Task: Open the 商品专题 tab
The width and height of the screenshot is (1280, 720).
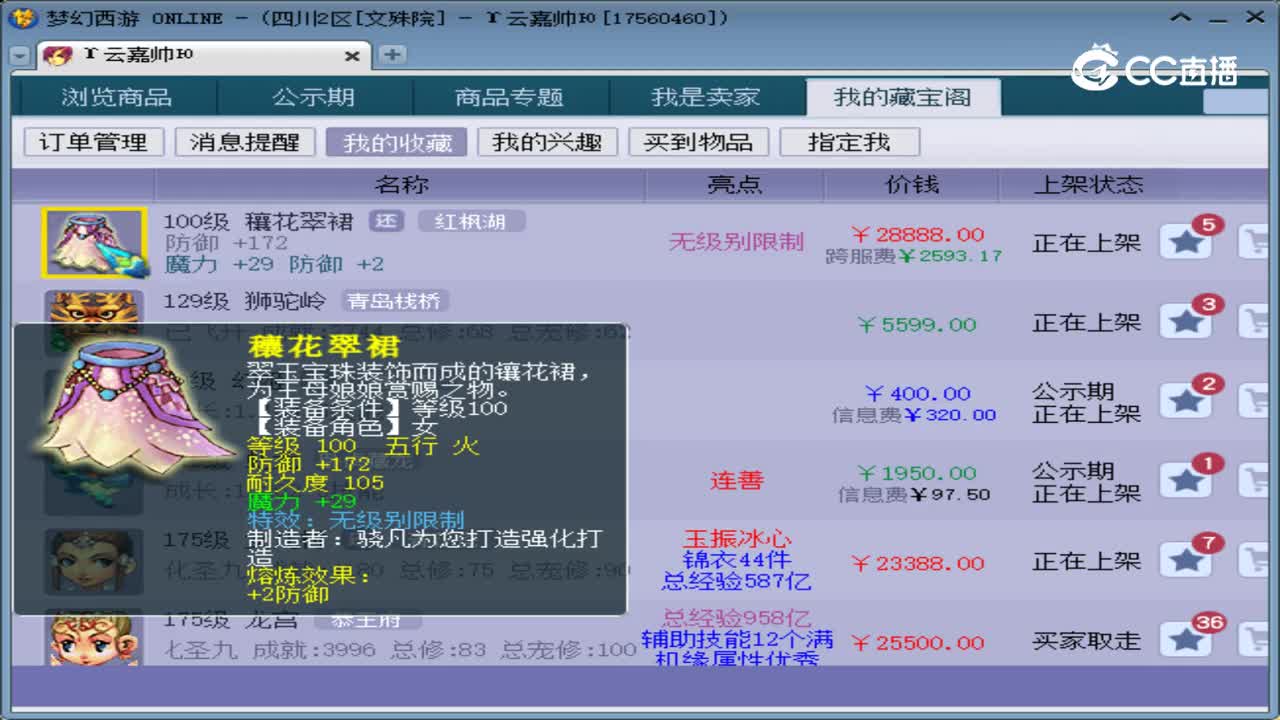Action: (509, 97)
